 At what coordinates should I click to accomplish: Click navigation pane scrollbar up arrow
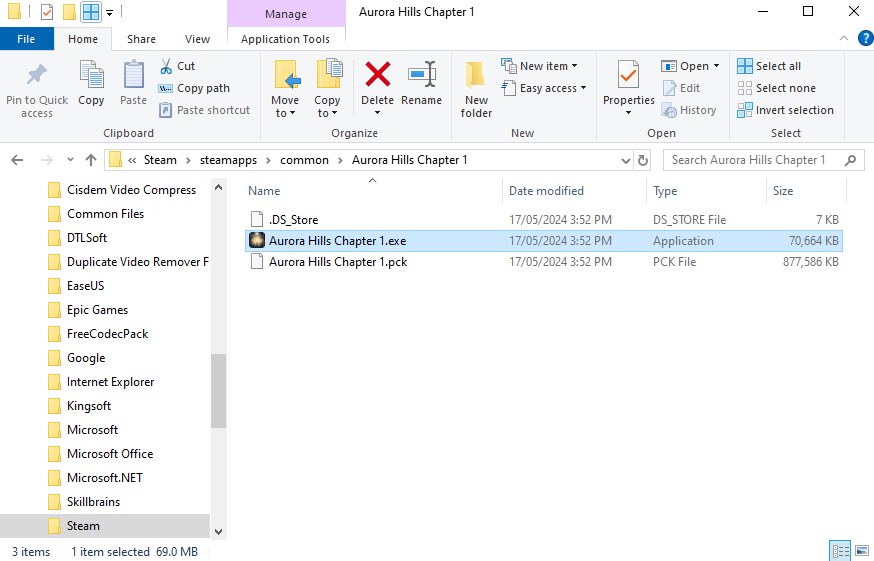218,188
